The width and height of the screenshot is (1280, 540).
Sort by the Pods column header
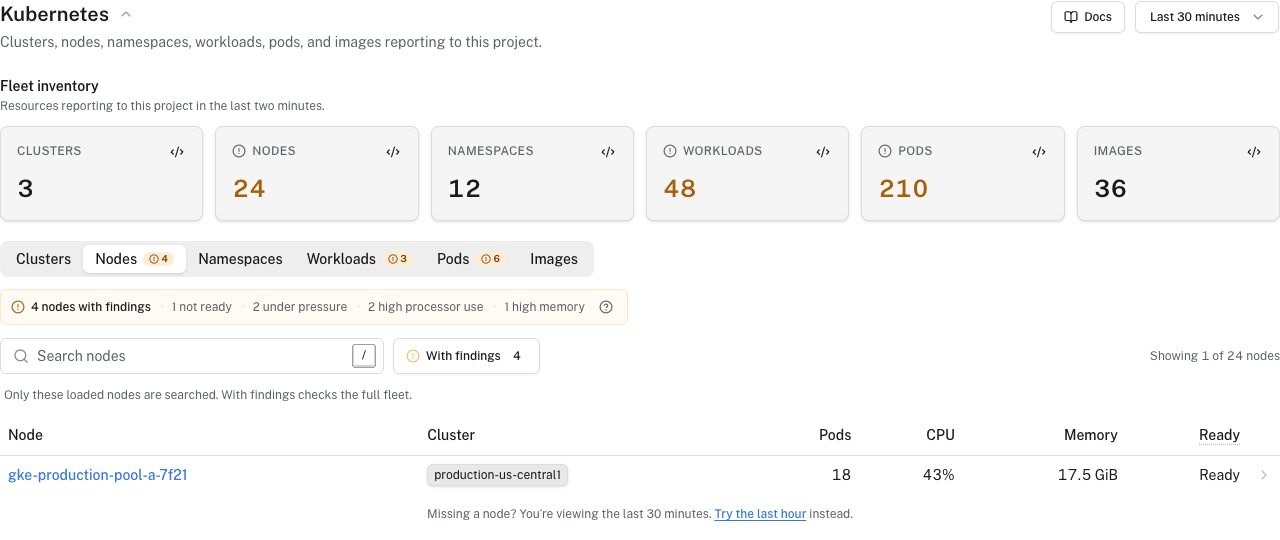835,435
